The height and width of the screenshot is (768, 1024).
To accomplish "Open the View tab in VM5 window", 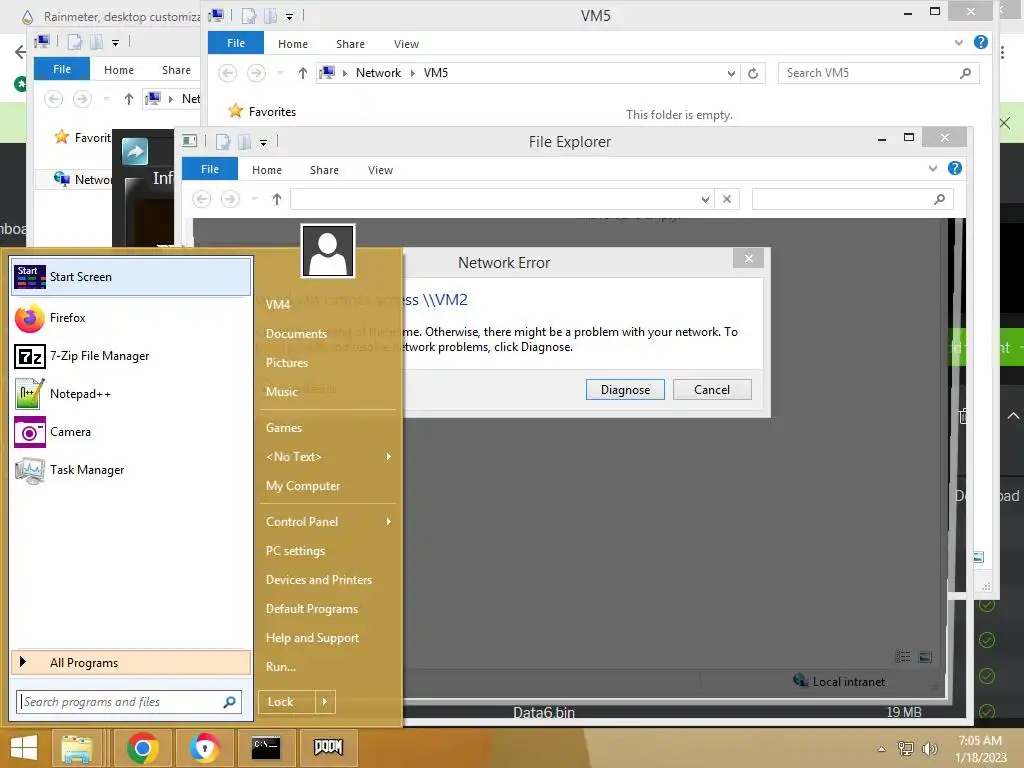I will (x=406, y=44).
